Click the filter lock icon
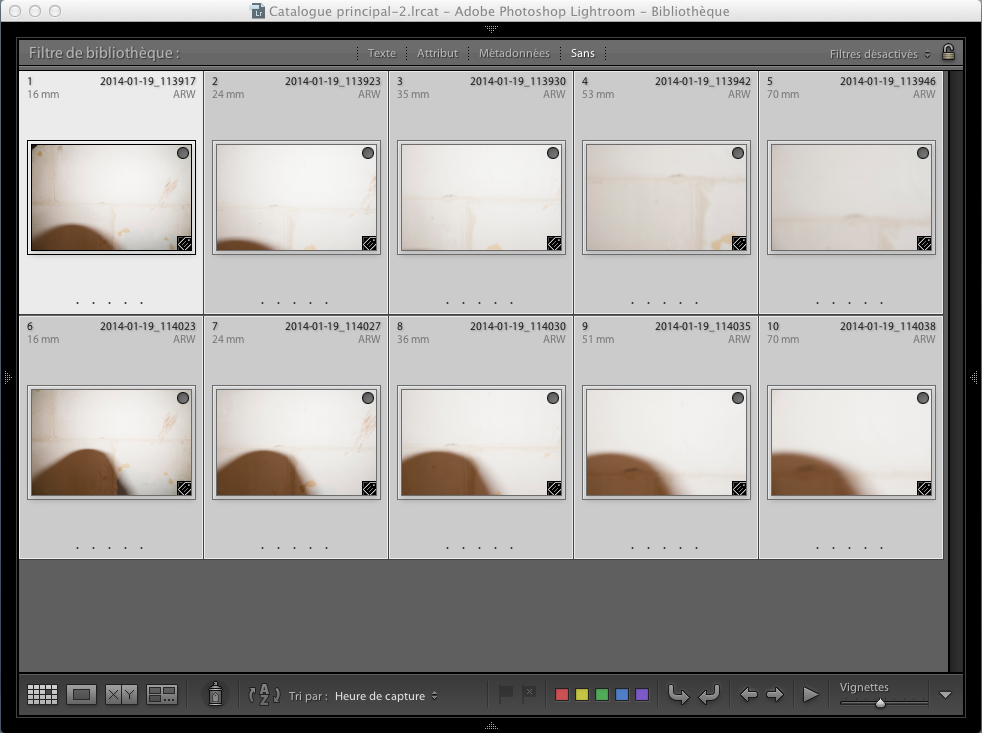Viewport: 982px width, 733px height. pyautogui.click(x=948, y=52)
